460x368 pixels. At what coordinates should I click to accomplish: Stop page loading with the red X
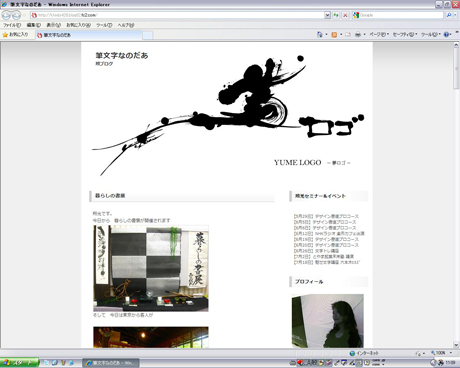(x=345, y=15)
